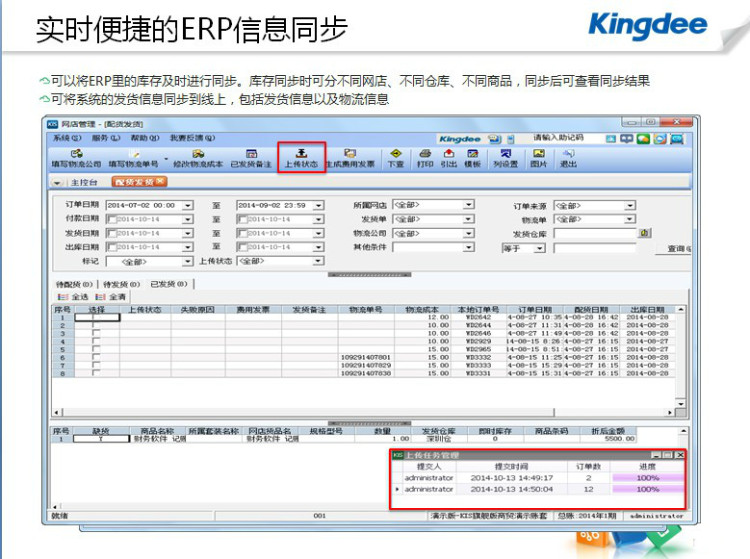Click the 生成费用发票 toolbar icon
Screen dimensions: 750x559
[x=350, y=157]
